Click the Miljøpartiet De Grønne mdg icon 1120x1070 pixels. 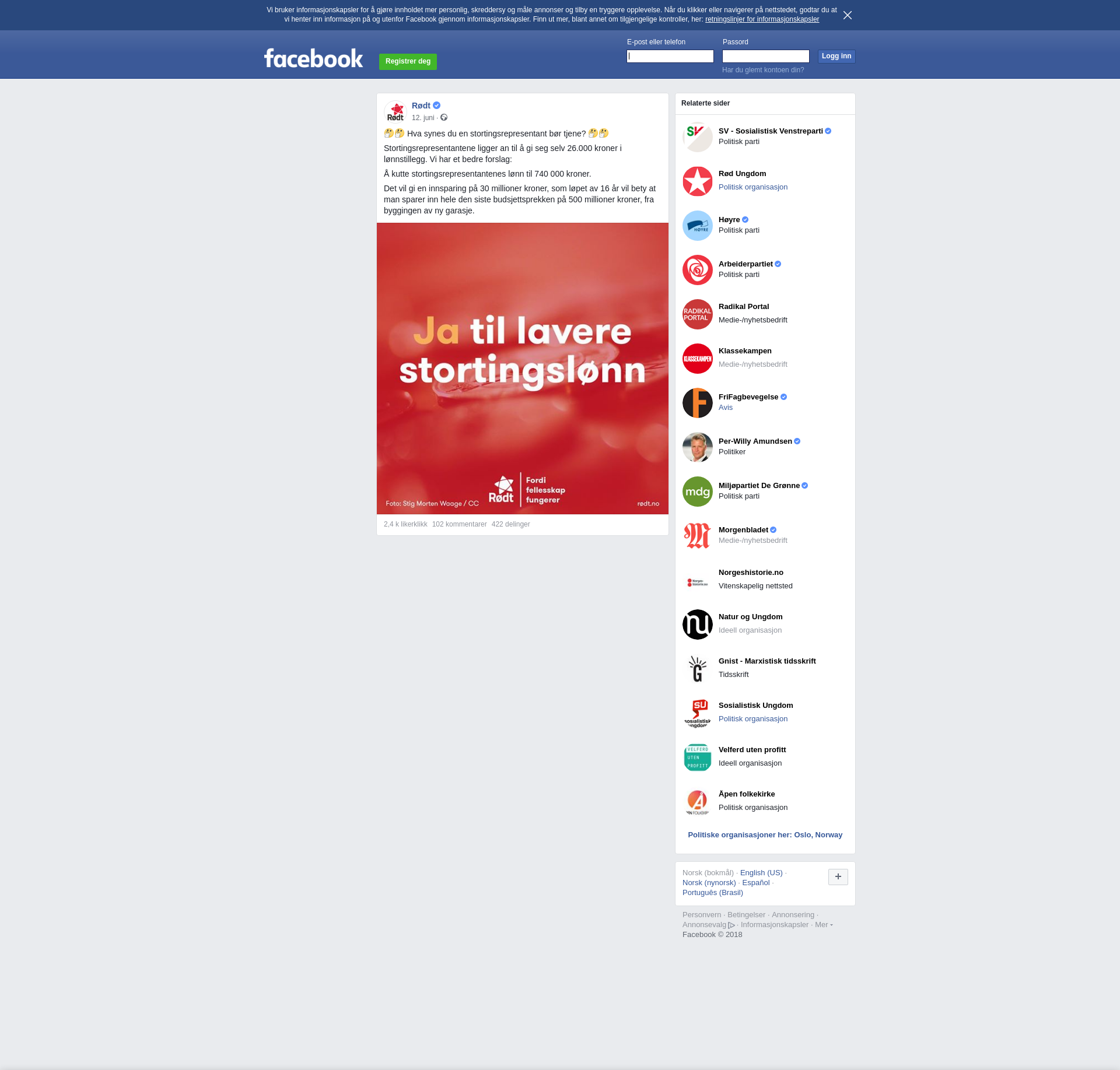(697, 492)
